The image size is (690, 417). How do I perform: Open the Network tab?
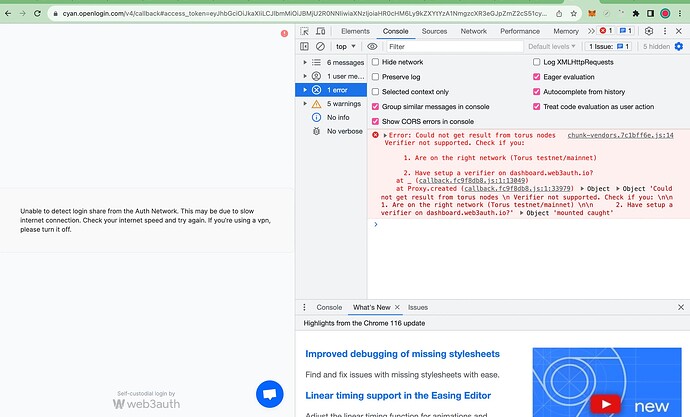point(473,31)
